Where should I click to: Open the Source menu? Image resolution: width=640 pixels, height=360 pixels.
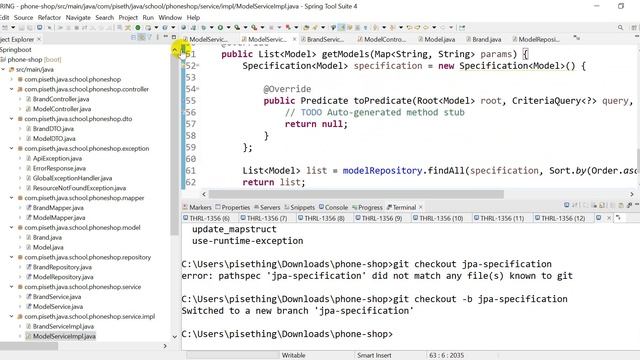coord(23,18)
